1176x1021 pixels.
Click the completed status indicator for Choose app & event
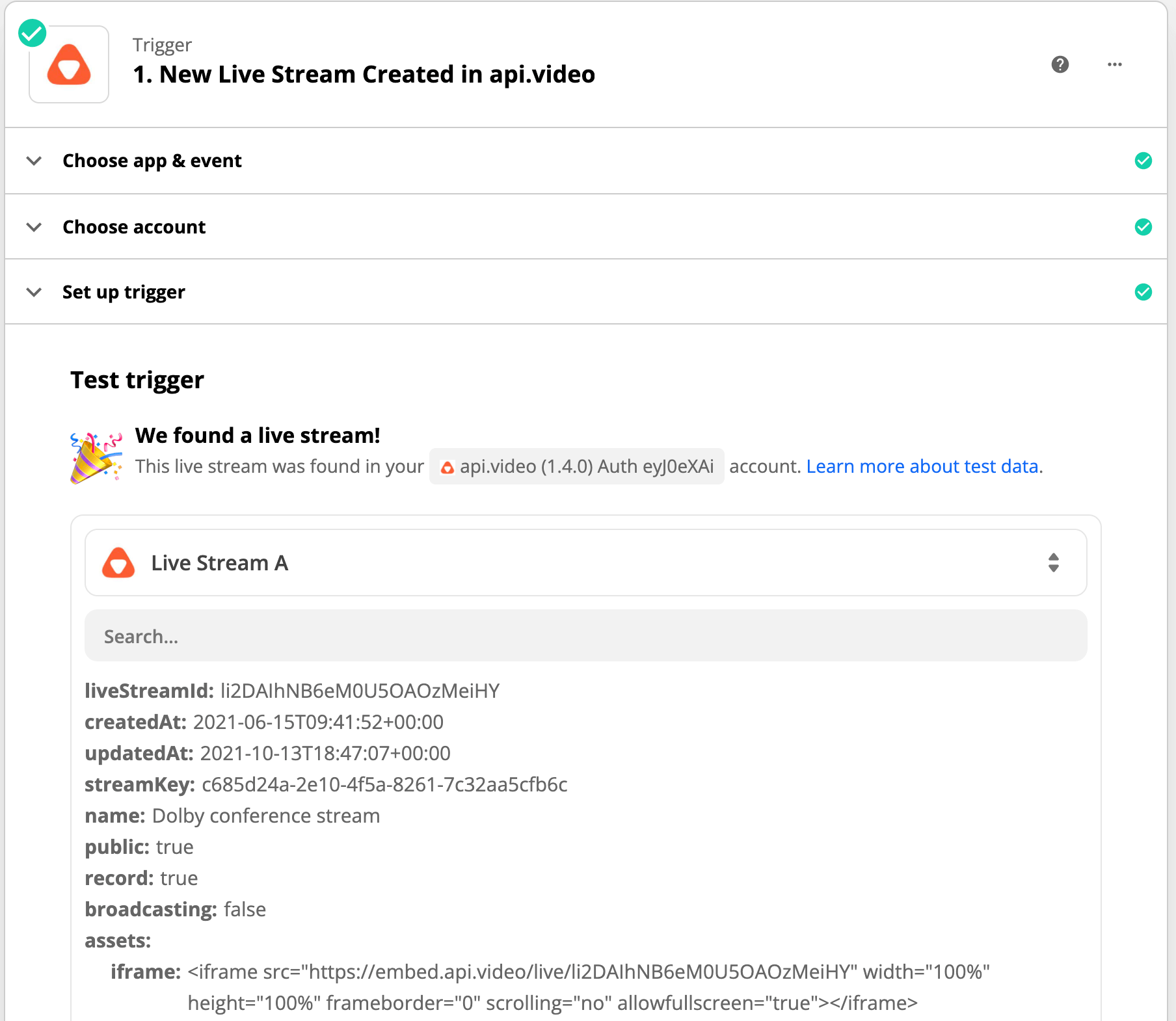(x=1143, y=161)
